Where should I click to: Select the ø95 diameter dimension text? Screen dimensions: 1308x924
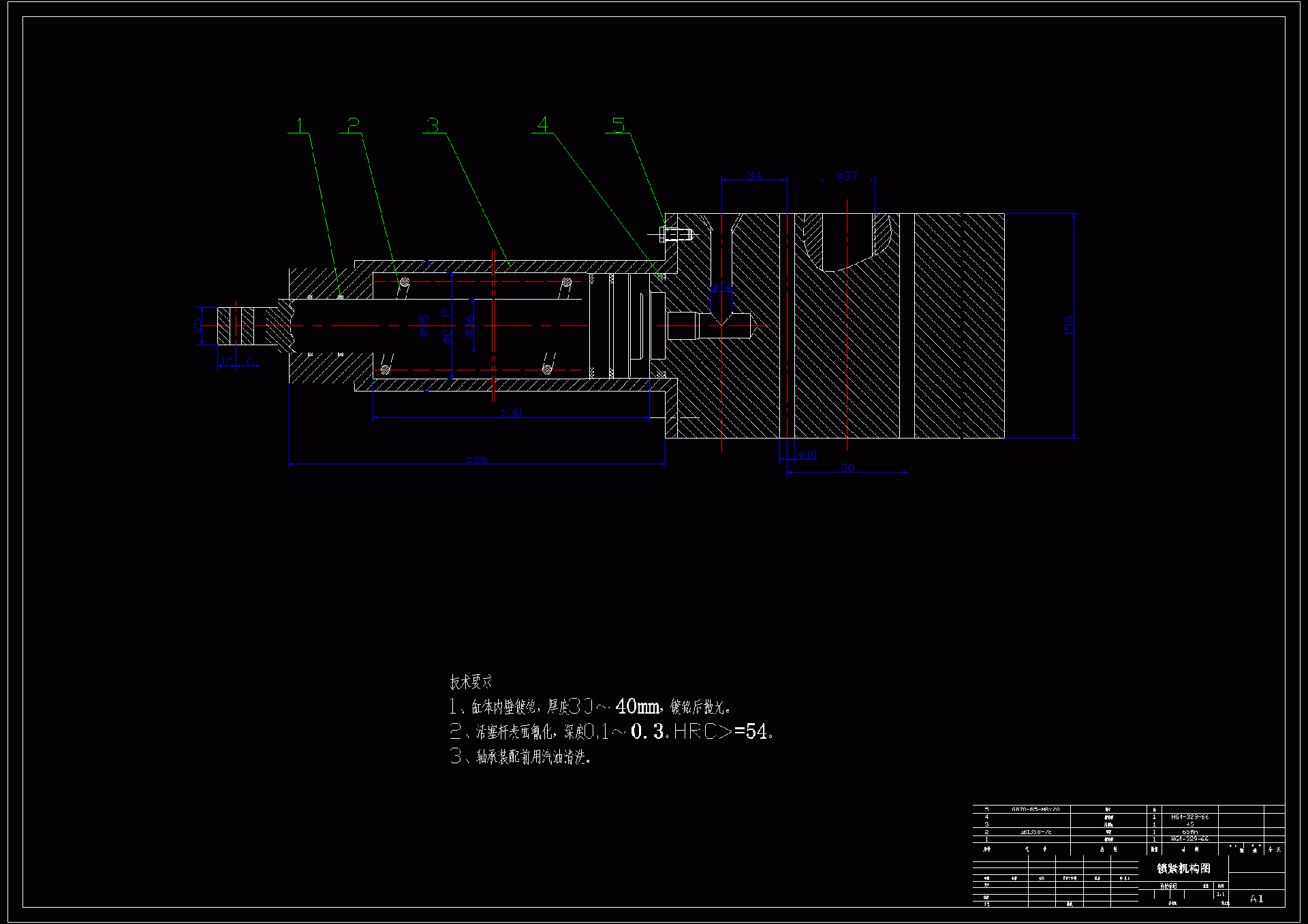[x=424, y=325]
